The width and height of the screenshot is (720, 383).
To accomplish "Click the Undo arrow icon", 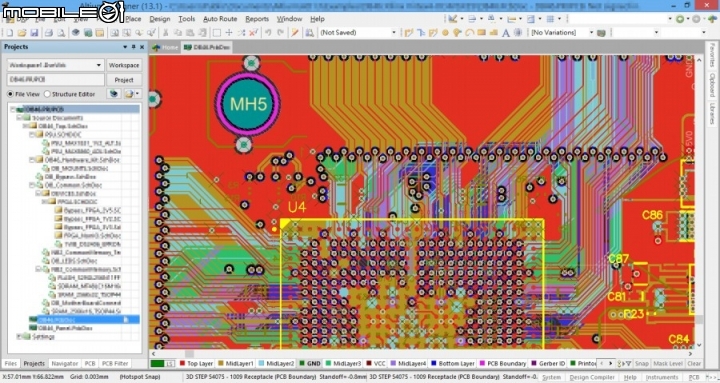I will (268, 33).
